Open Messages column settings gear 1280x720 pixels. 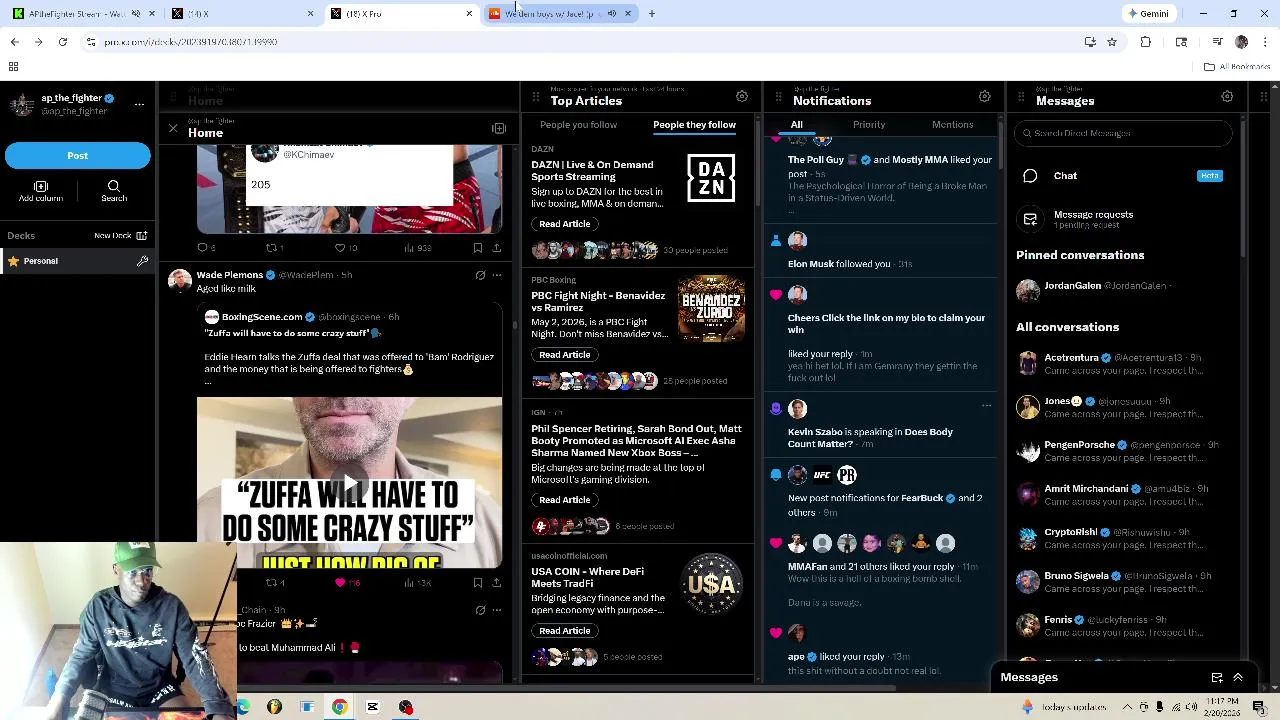coord(1227,97)
